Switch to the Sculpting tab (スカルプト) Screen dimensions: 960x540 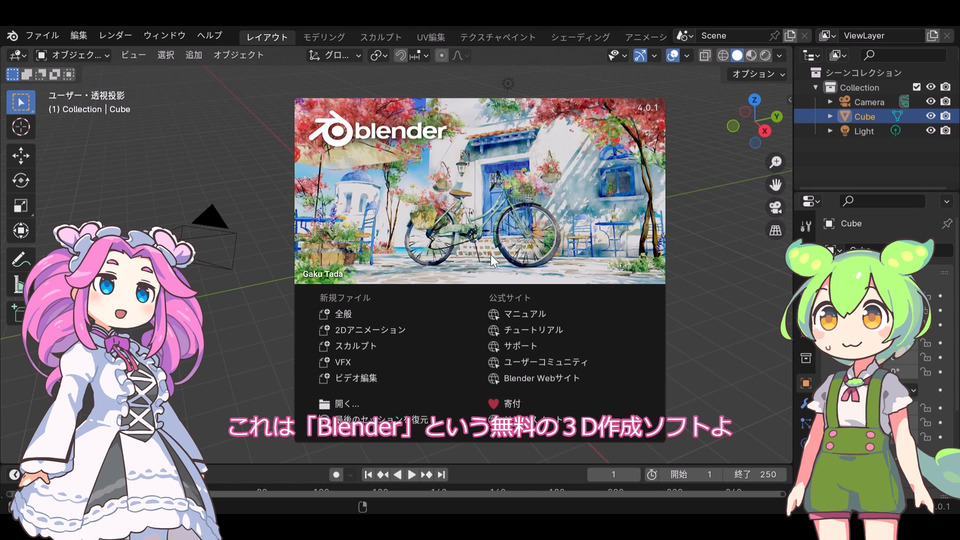pyautogui.click(x=381, y=37)
